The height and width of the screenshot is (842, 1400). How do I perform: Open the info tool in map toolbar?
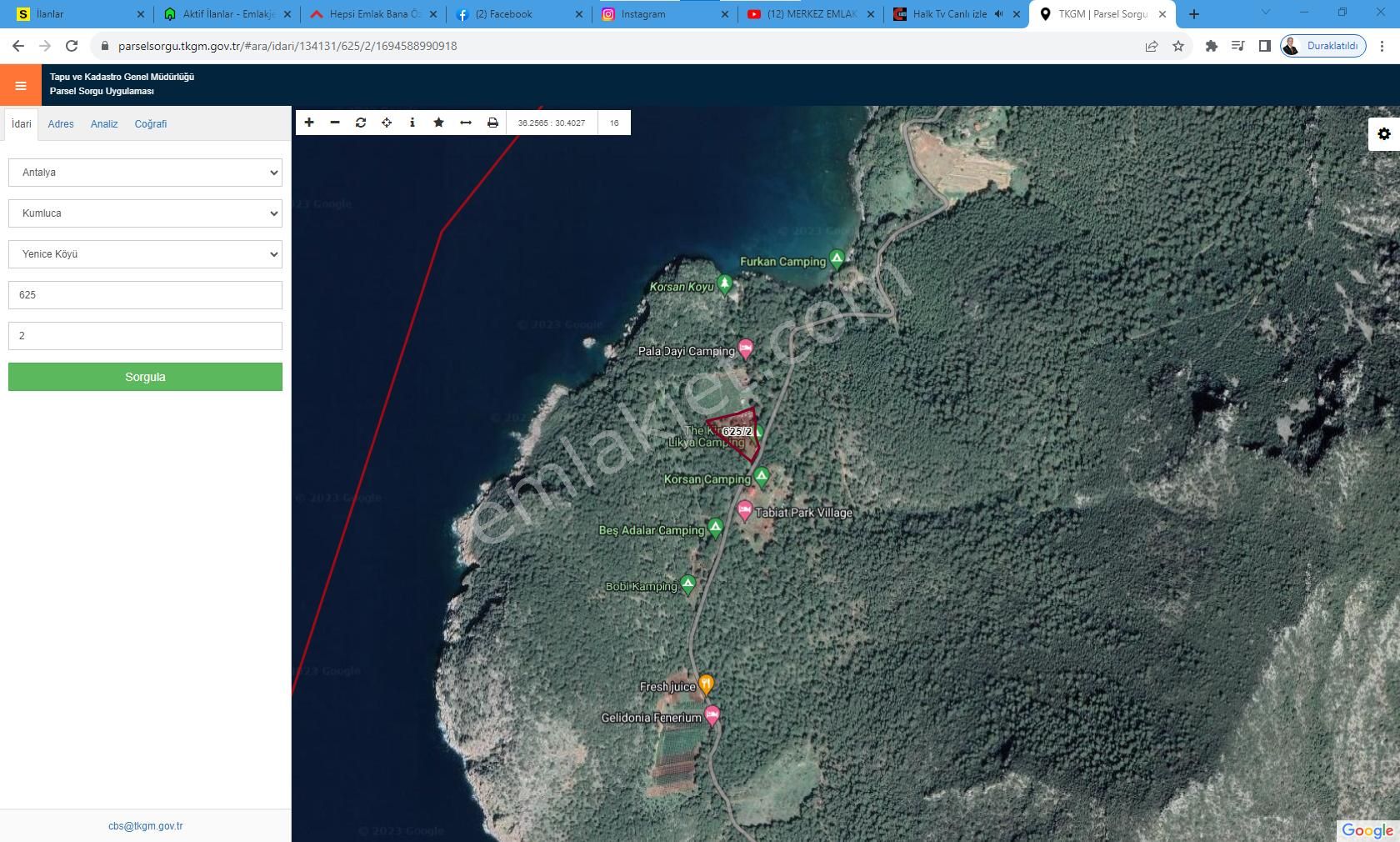pos(412,123)
